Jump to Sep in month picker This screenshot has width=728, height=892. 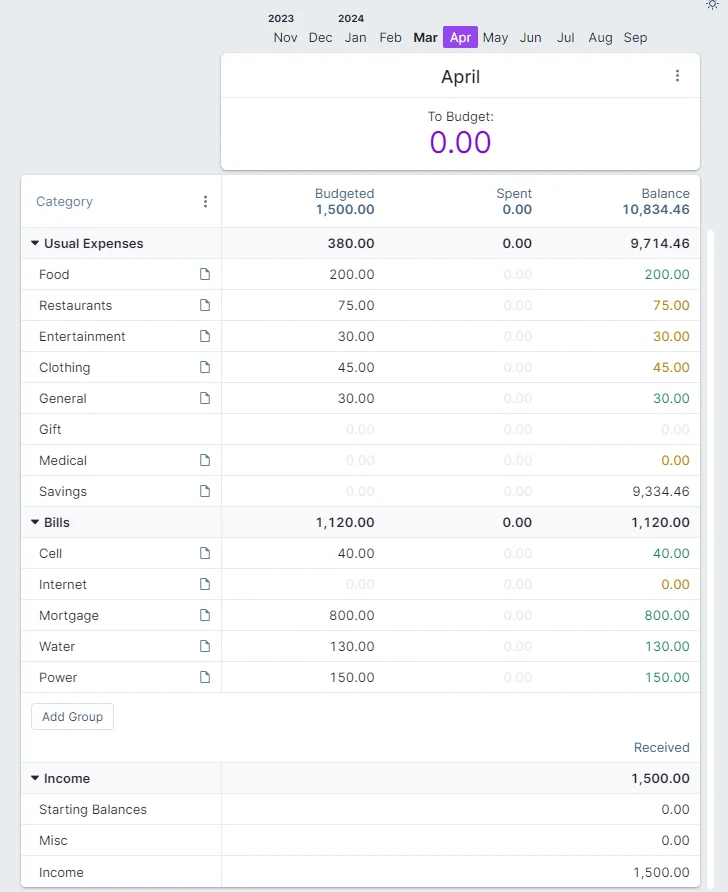[635, 38]
